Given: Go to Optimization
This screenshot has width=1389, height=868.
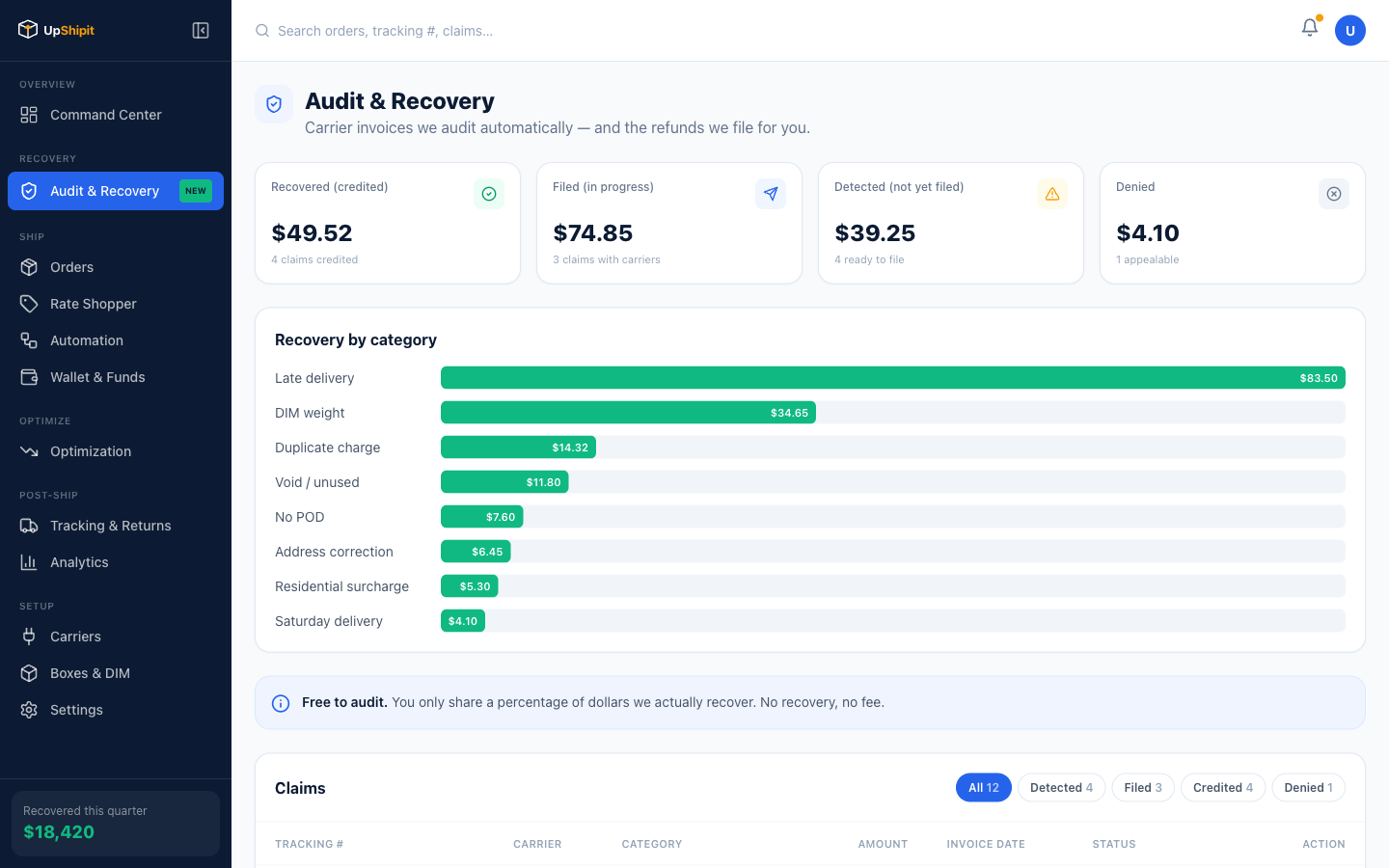Looking at the screenshot, I should coord(116,451).
